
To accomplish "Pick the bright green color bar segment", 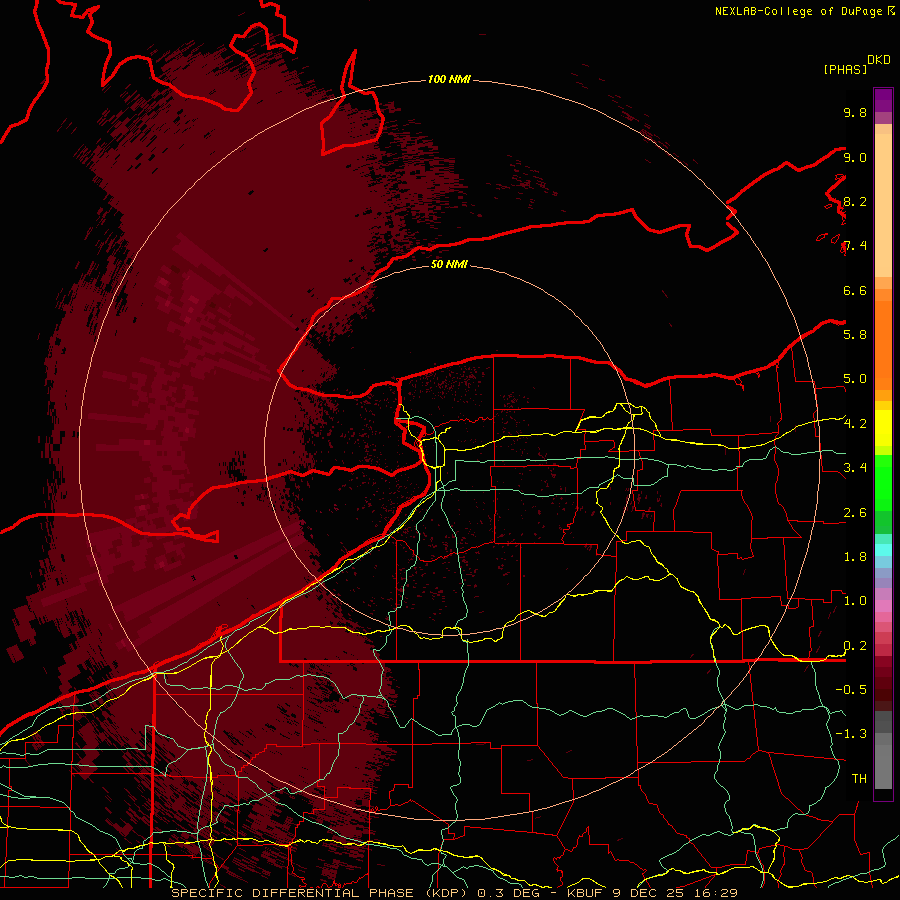I will click(x=883, y=482).
